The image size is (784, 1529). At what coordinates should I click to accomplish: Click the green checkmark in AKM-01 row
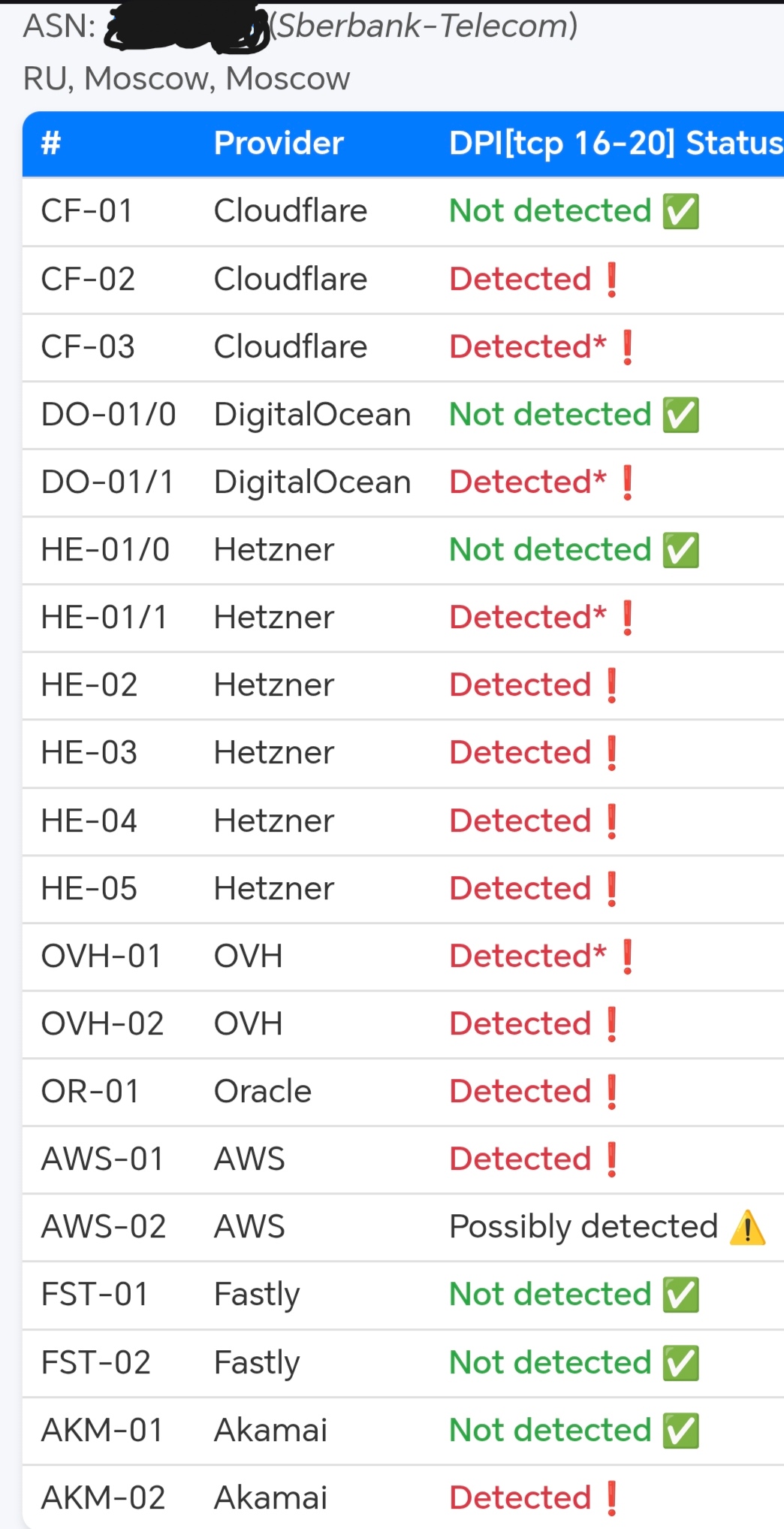680,1431
